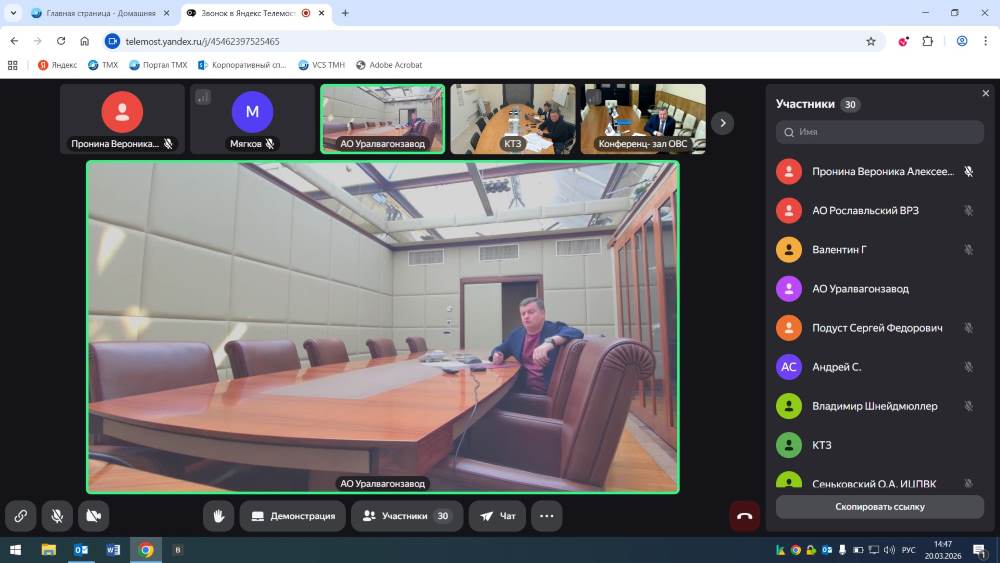Image resolution: width=1000 pixels, height=563 pixels.
Task: Show next participant thumbnails with arrow
Action: 722,123
